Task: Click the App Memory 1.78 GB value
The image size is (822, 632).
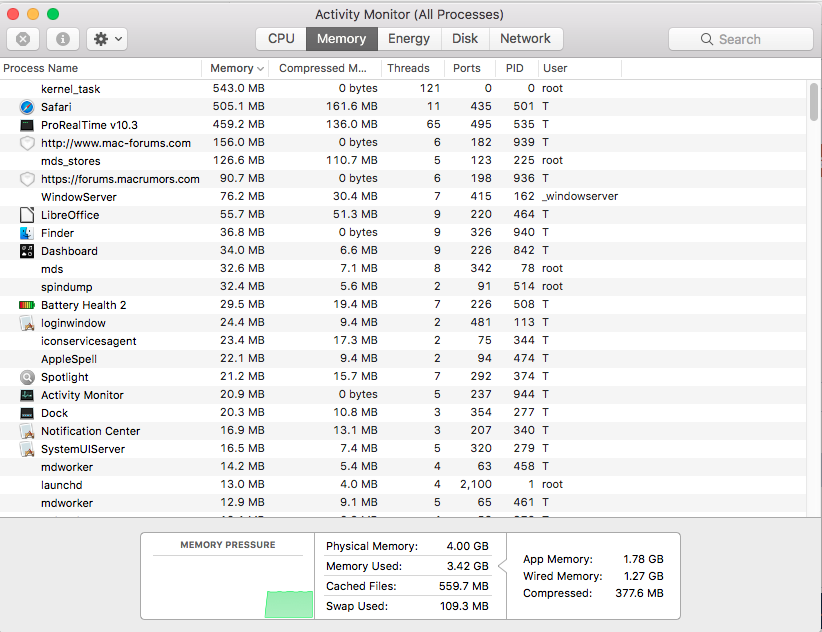Action: pos(643,559)
